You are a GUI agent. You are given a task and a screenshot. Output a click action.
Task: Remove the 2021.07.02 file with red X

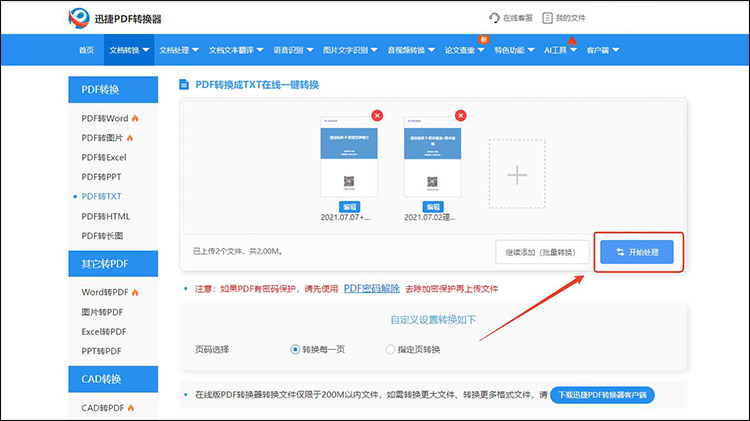pyautogui.click(x=461, y=115)
